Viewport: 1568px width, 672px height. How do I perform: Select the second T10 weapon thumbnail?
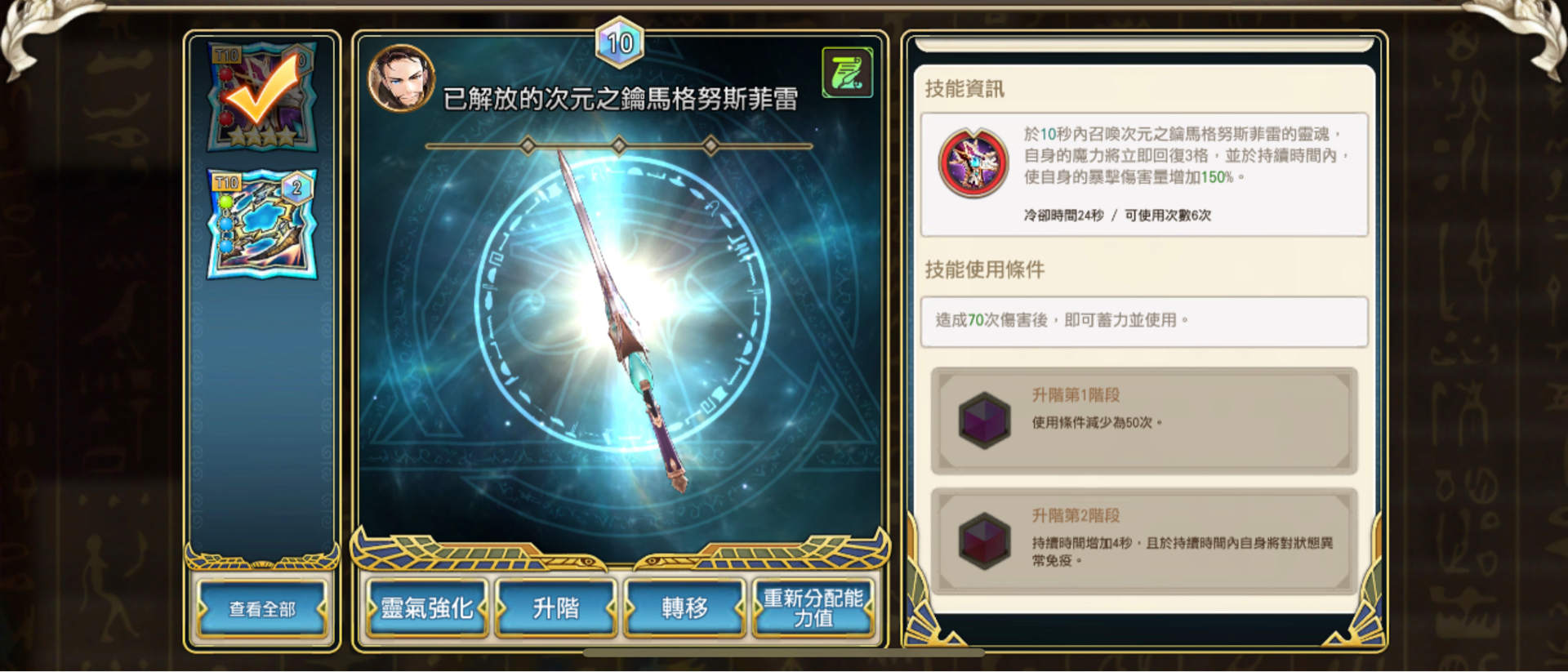262,225
